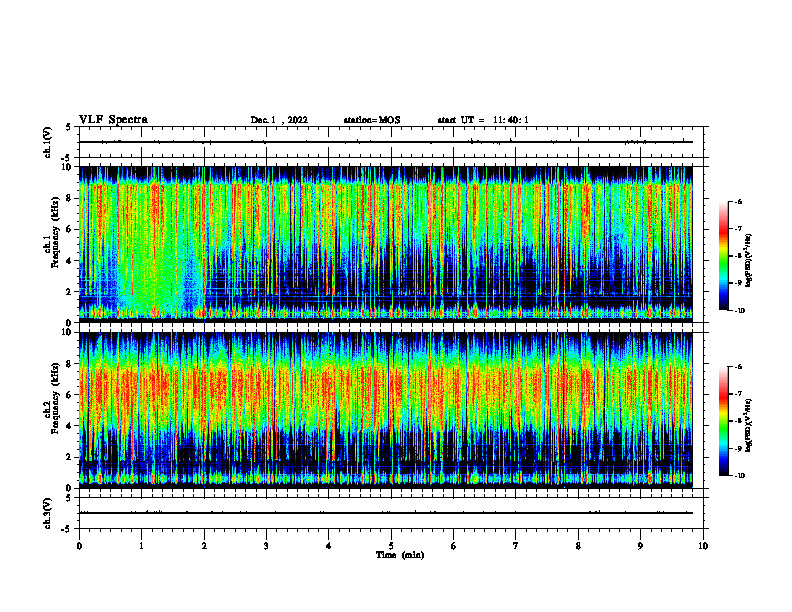Viewport: 792px width, 612px height.
Task: Click tick label "3" on the Time axis
Action: (x=266, y=546)
